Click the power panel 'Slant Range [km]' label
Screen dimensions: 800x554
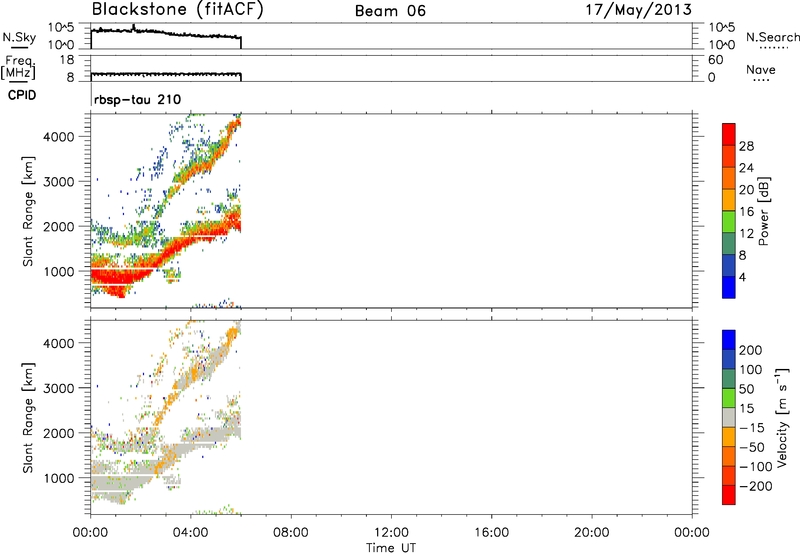click(x=28, y=211)
